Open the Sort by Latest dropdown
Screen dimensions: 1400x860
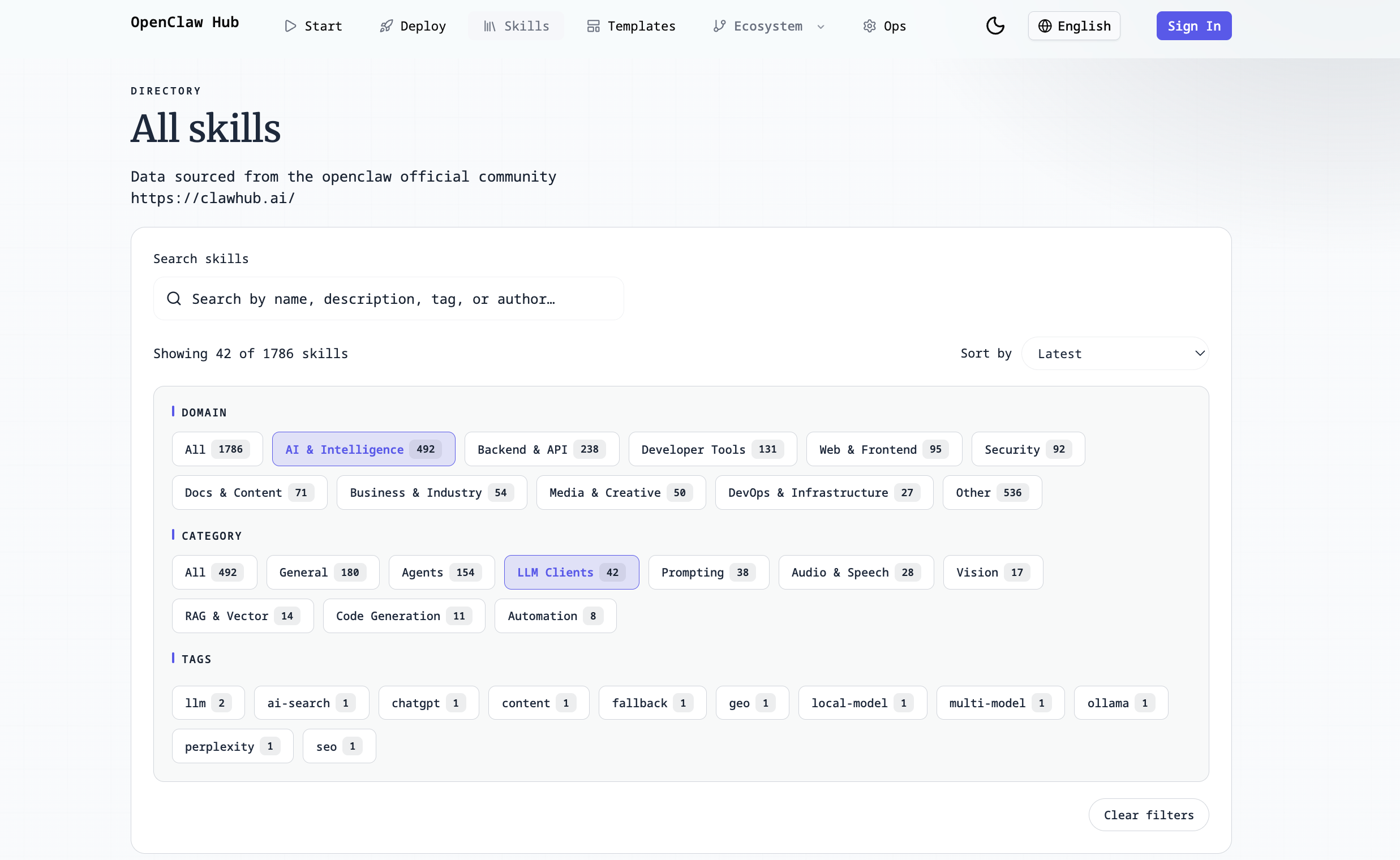(1115, 353)
